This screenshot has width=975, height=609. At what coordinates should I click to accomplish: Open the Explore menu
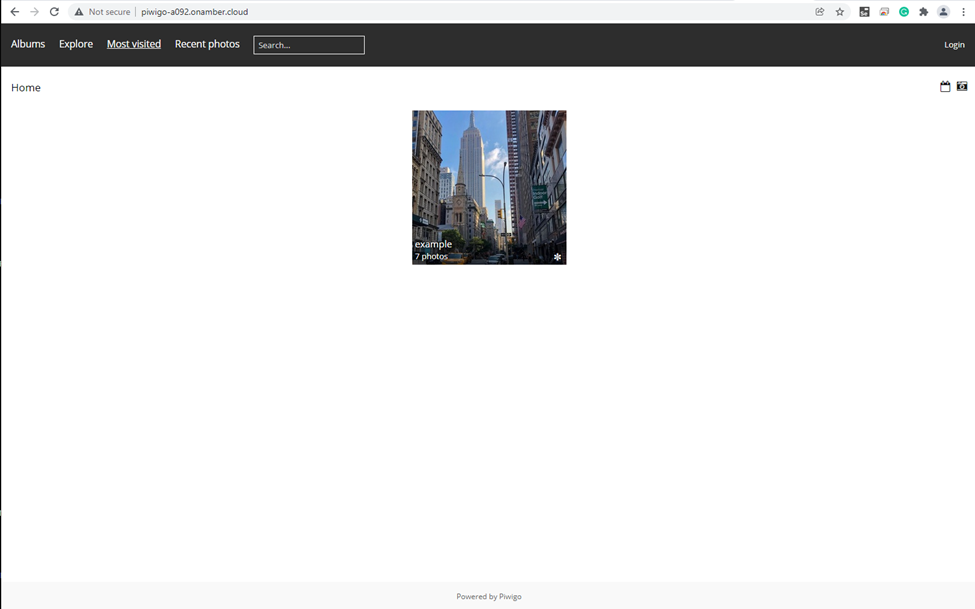click(76, 44)
